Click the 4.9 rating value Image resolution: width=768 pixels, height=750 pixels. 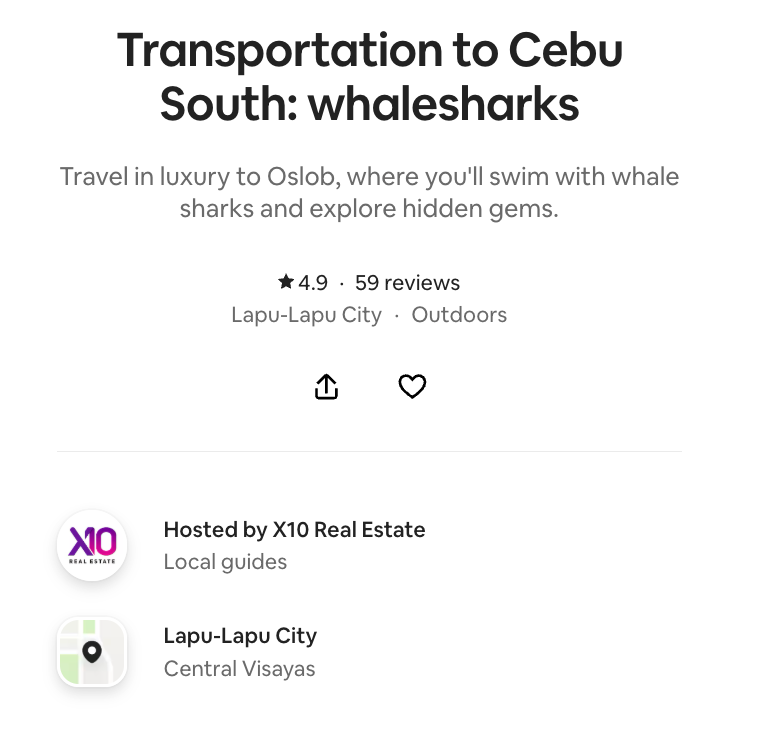[313, 283]
